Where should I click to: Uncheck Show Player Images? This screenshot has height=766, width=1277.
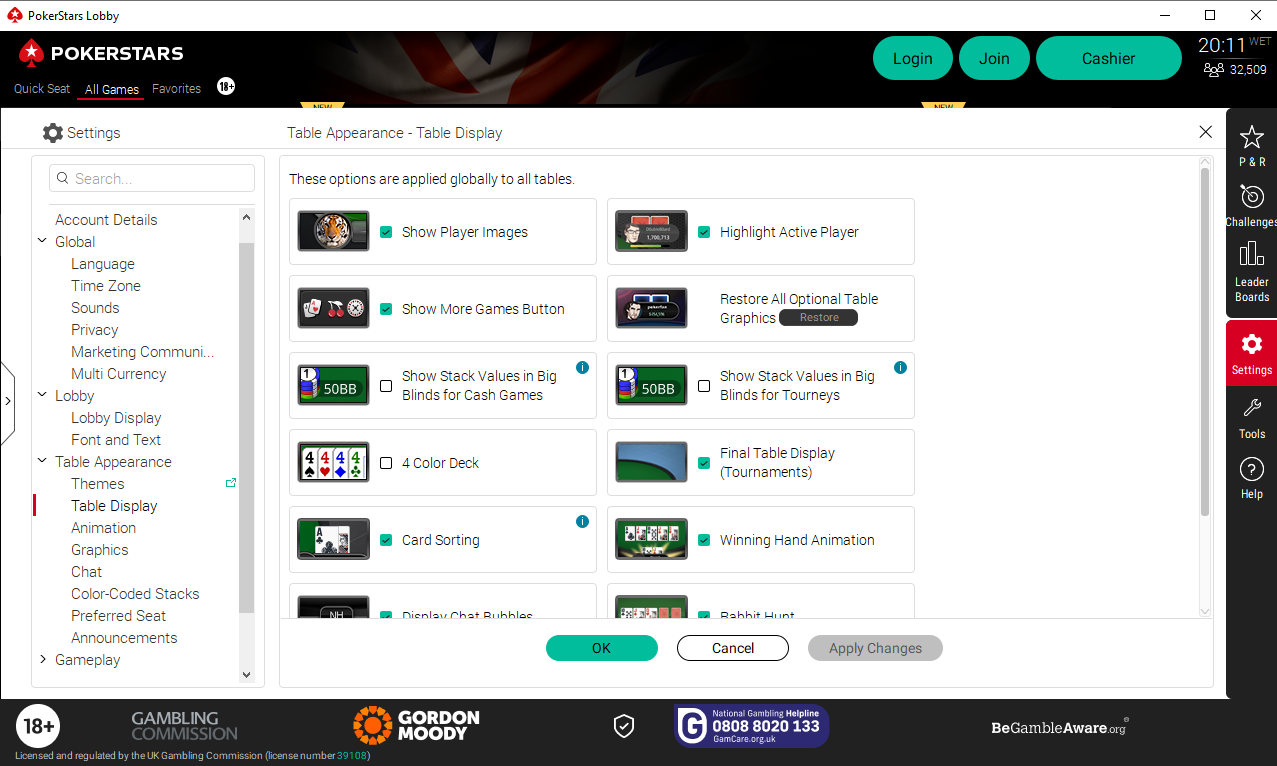click(386, 232)
